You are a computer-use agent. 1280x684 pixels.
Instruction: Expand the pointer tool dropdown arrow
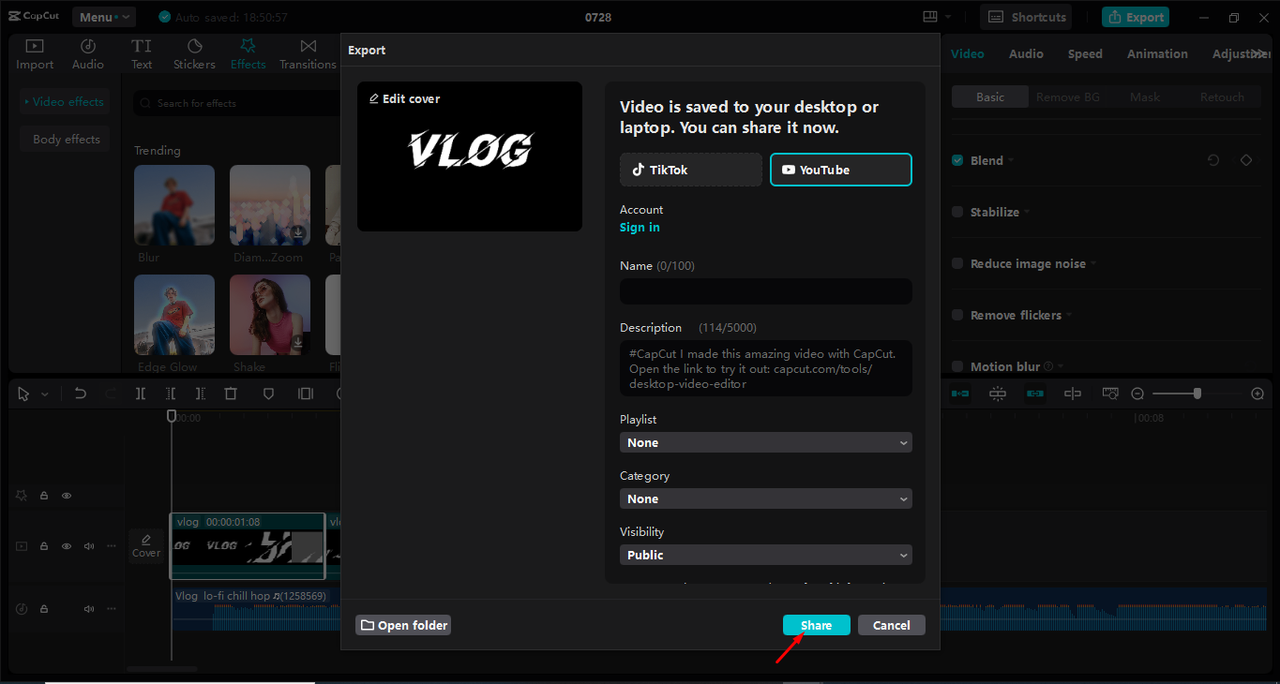(45, 394)
